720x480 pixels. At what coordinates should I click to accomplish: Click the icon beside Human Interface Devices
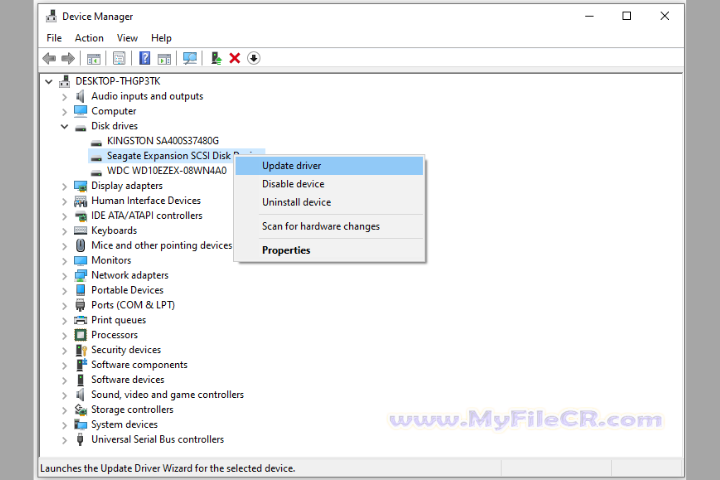tap(80, 201)
